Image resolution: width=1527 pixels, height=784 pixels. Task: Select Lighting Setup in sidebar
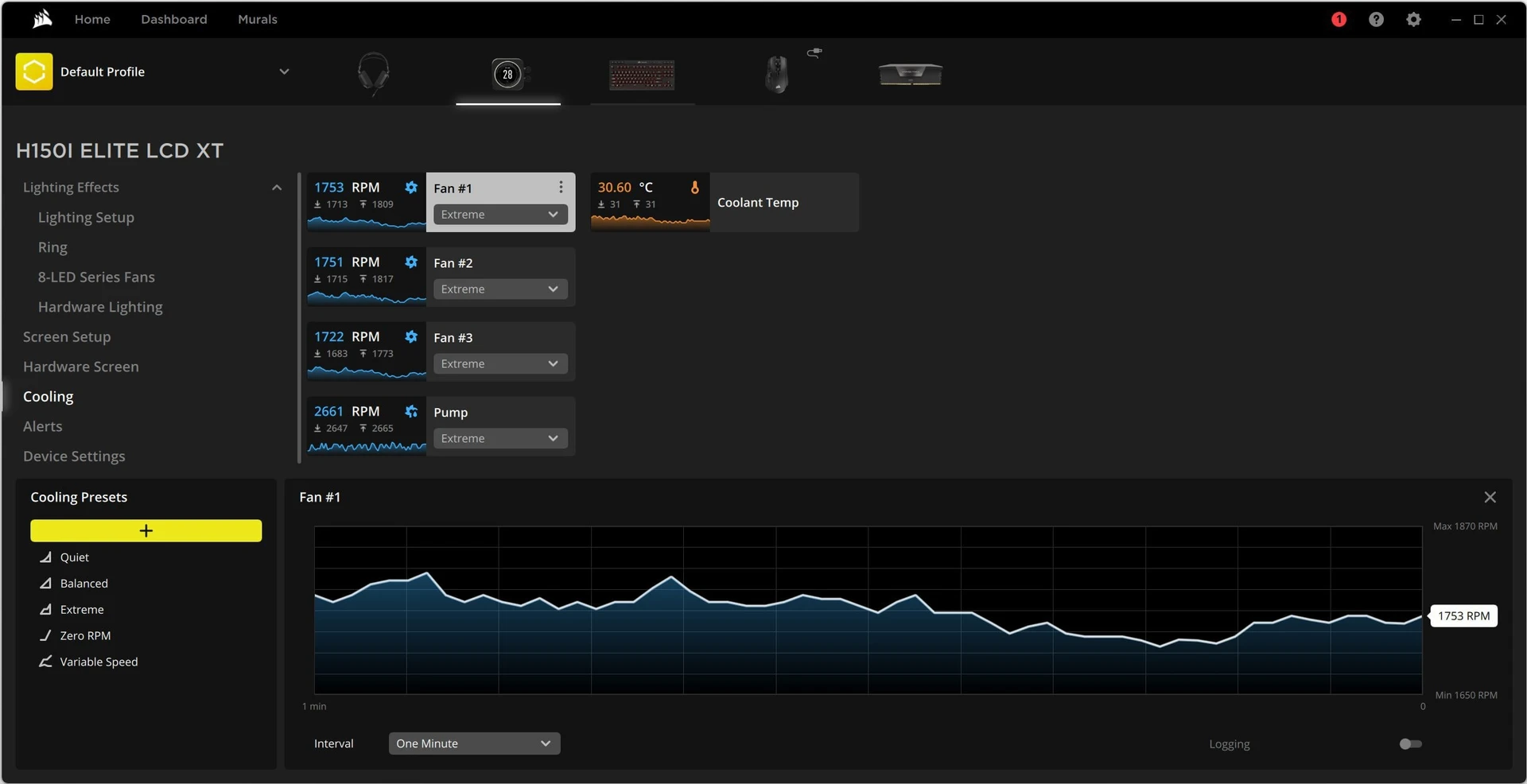pos(86,217)
